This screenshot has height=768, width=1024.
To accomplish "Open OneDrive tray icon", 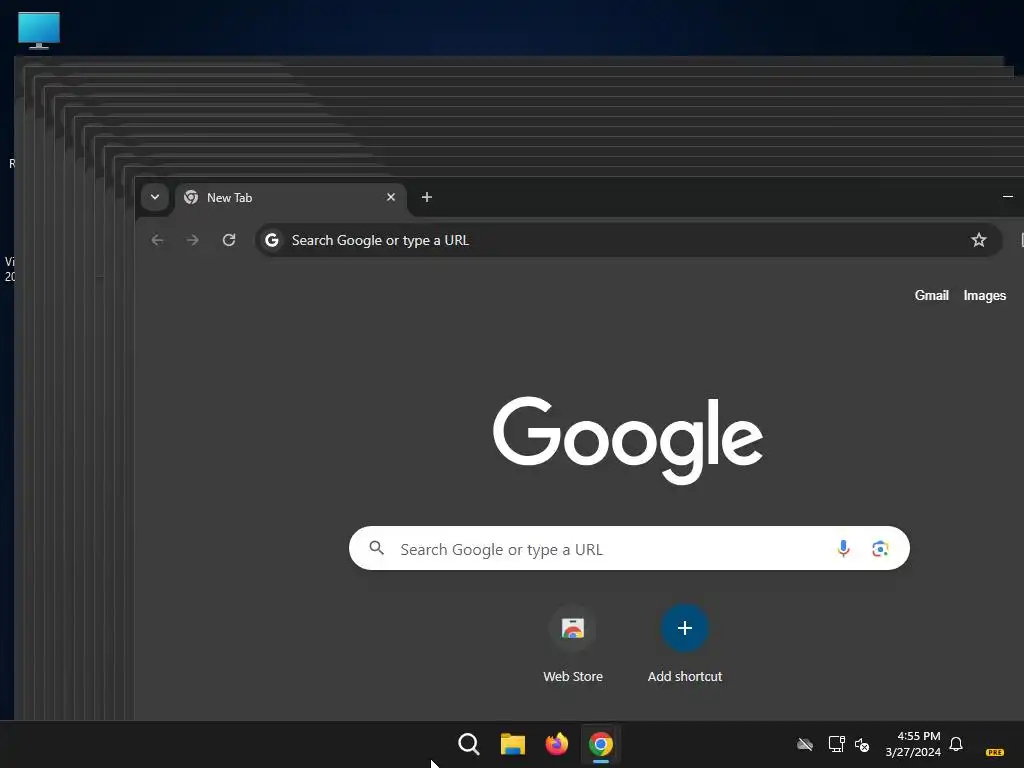I will click(x=805, y=744).
